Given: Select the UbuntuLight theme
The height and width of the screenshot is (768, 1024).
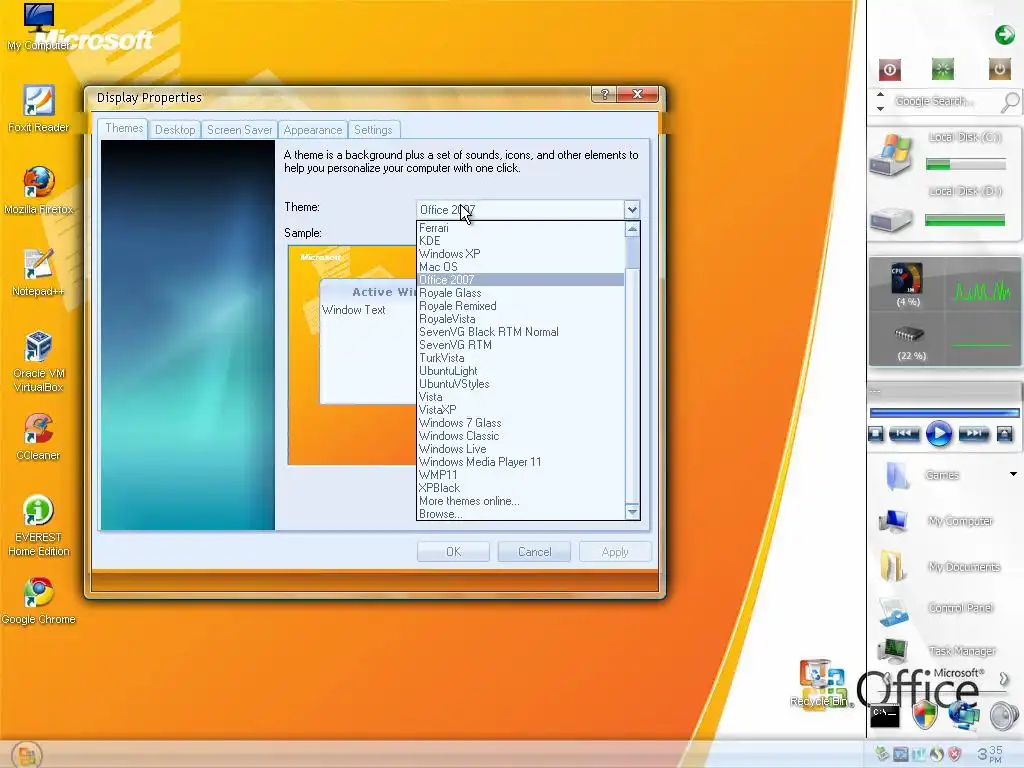Looking at the screenshot, I should [520, 371].
